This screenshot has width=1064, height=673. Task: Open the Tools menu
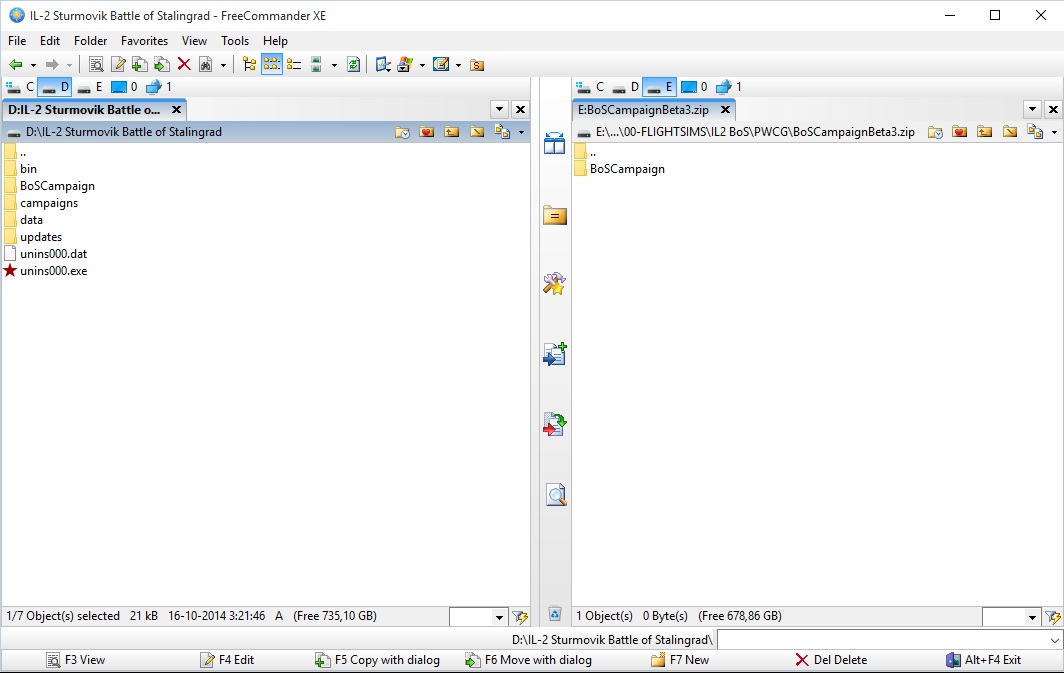coord(235,41)
